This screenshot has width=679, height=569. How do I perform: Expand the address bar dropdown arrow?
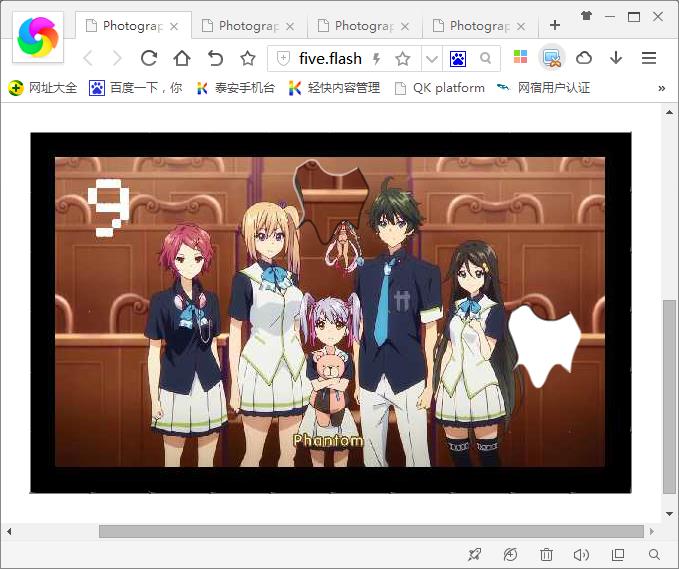[431, 59]
